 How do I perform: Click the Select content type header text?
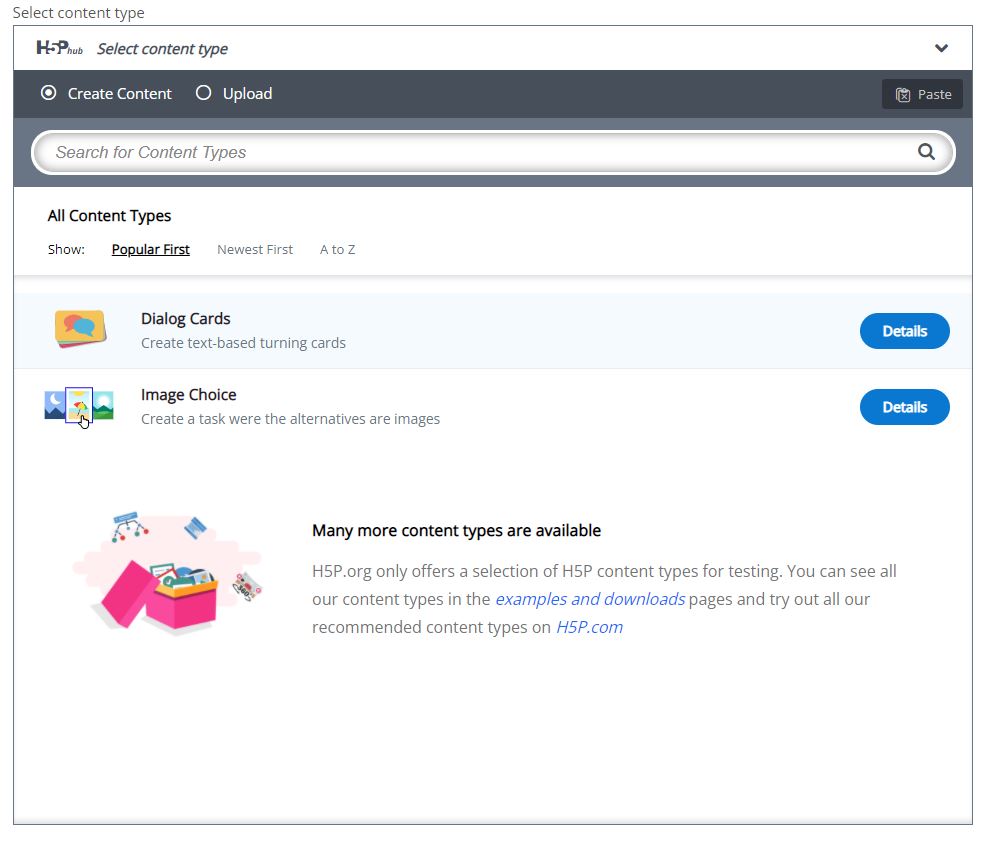point(162,49)
